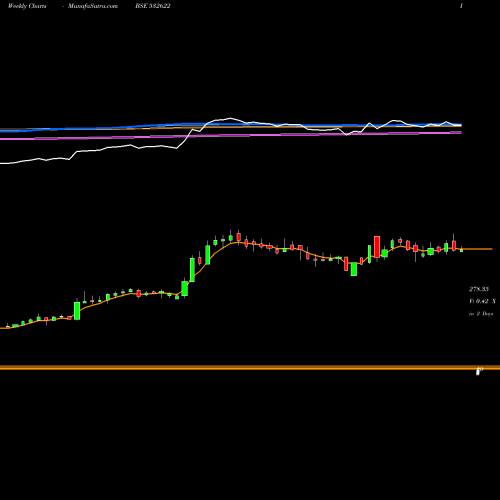Viewport: 500px width, 500px height.
Task: Click the 278.33 price value
Action: [479, 289]
